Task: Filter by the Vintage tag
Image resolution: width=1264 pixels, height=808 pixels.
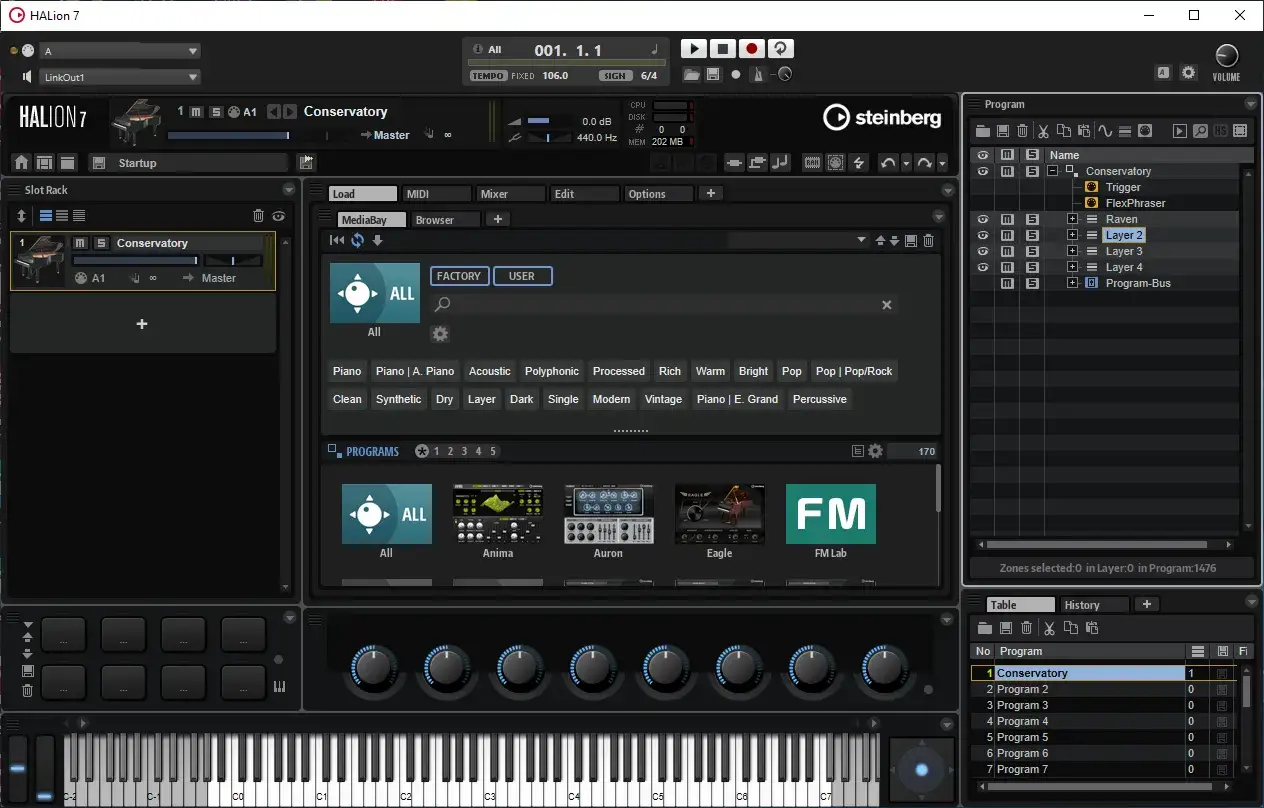Action: (663, 399)
